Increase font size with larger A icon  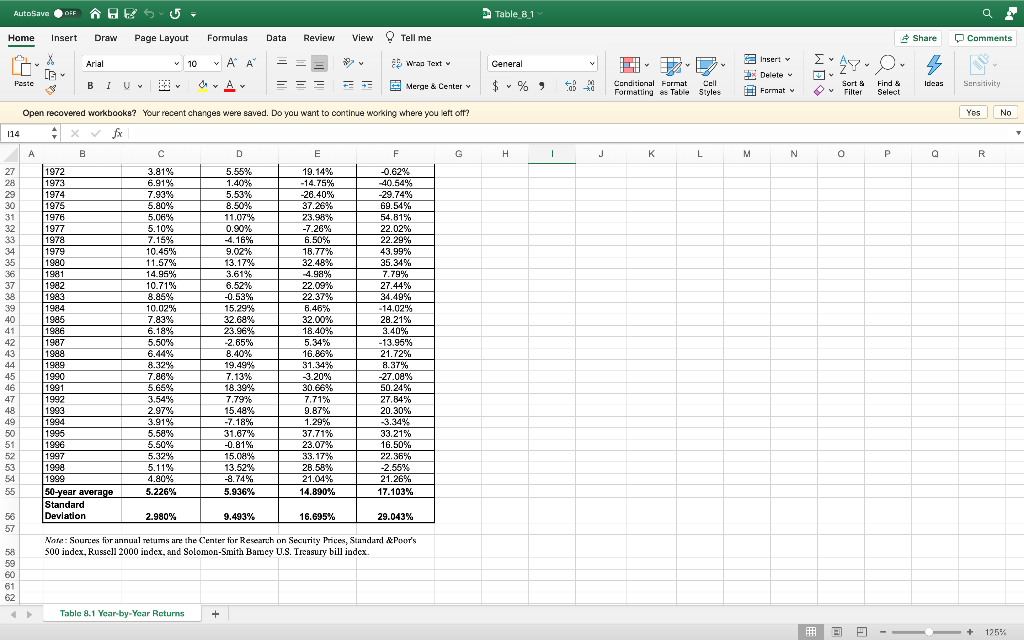(x=232, y=63)
